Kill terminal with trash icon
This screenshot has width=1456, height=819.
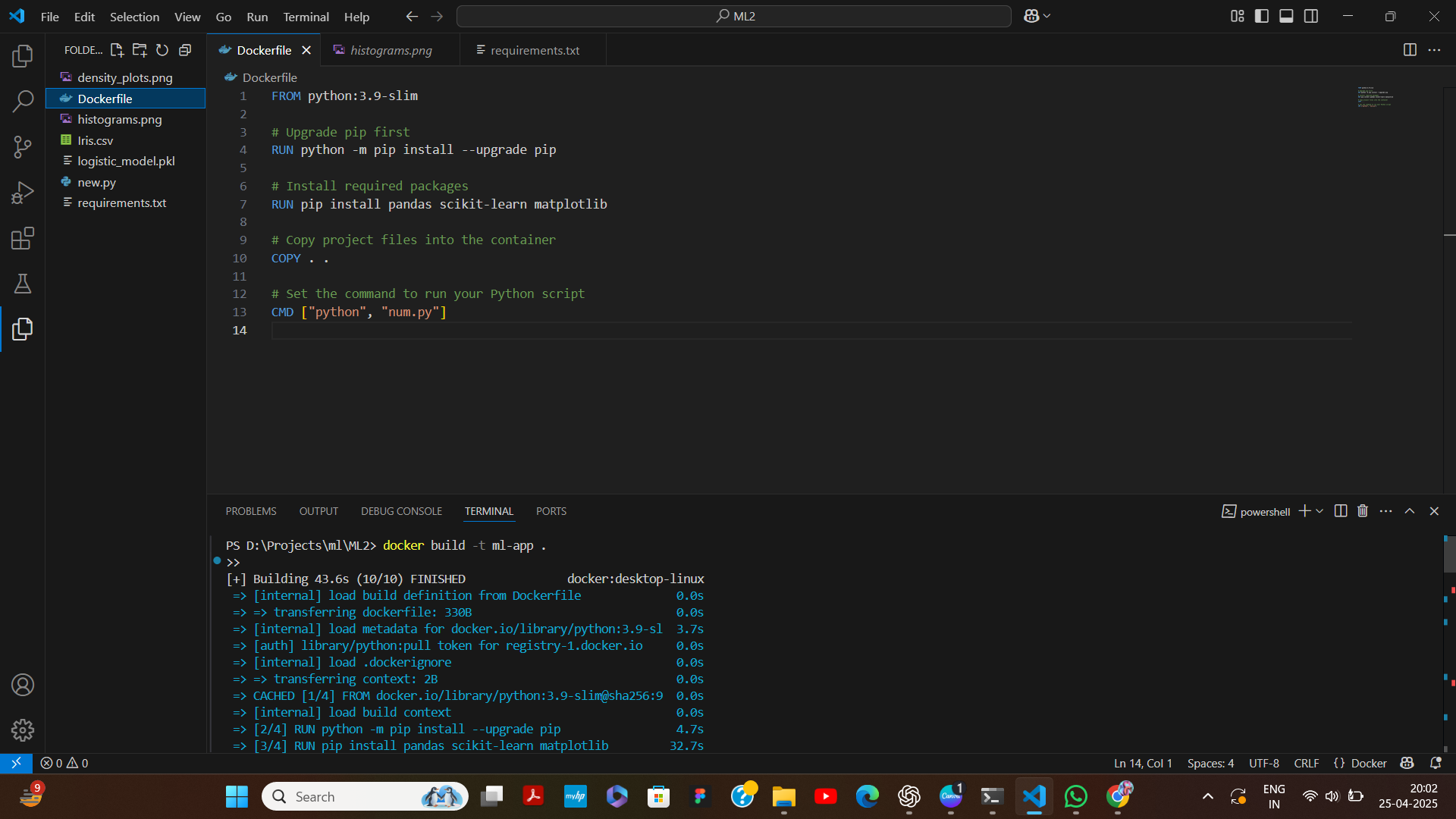point(1363,511)
